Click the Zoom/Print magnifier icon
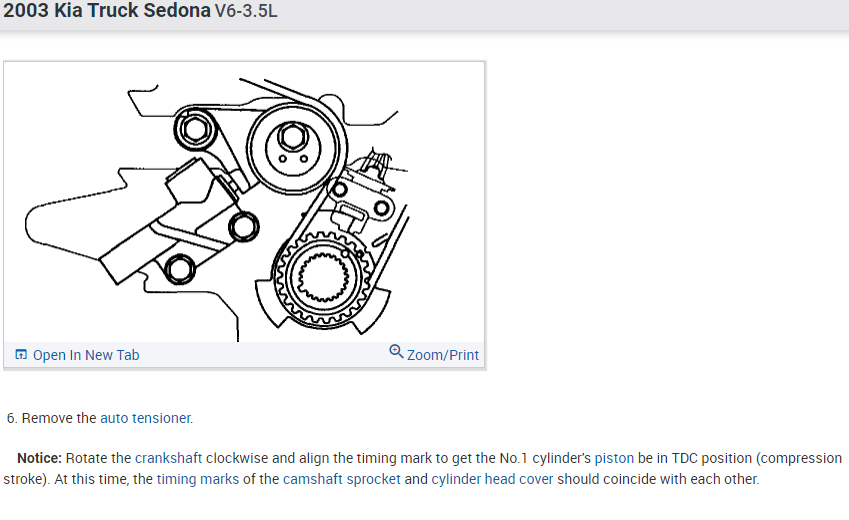Screen dimensions: 849x520 click(x=396, y=352)
